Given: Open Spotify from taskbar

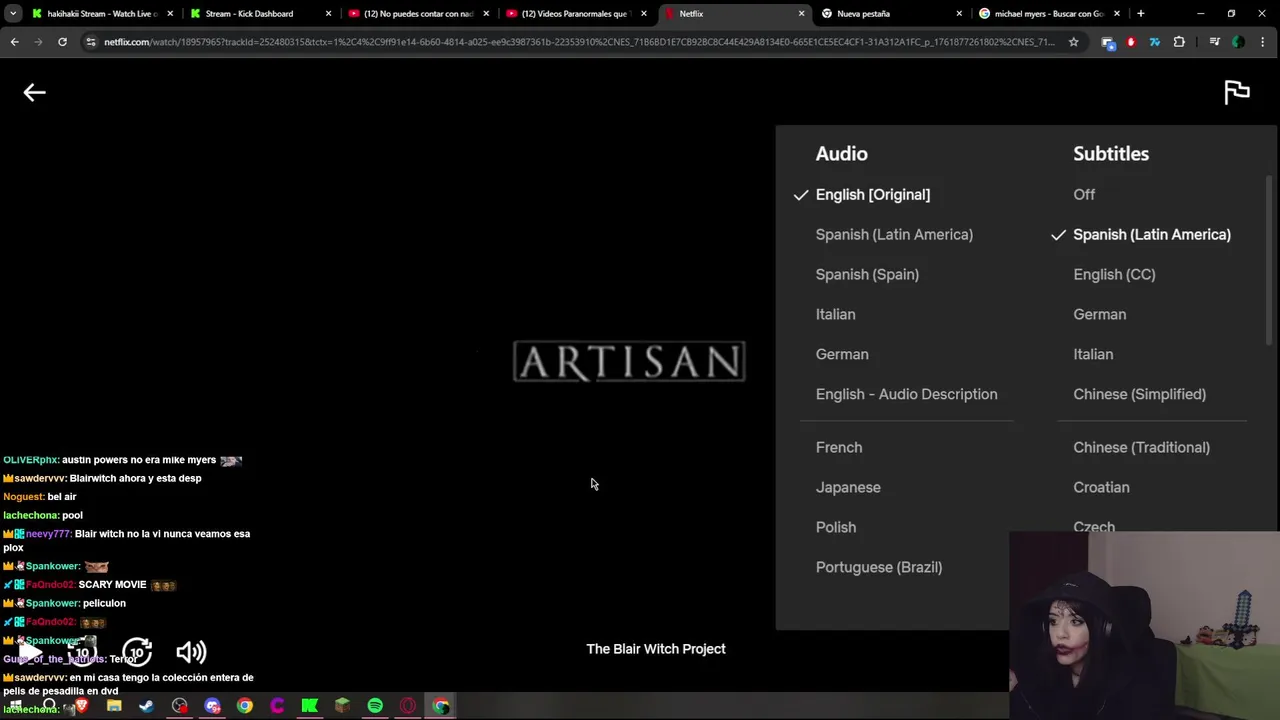Looking at the screenshot, I should 375,706.
